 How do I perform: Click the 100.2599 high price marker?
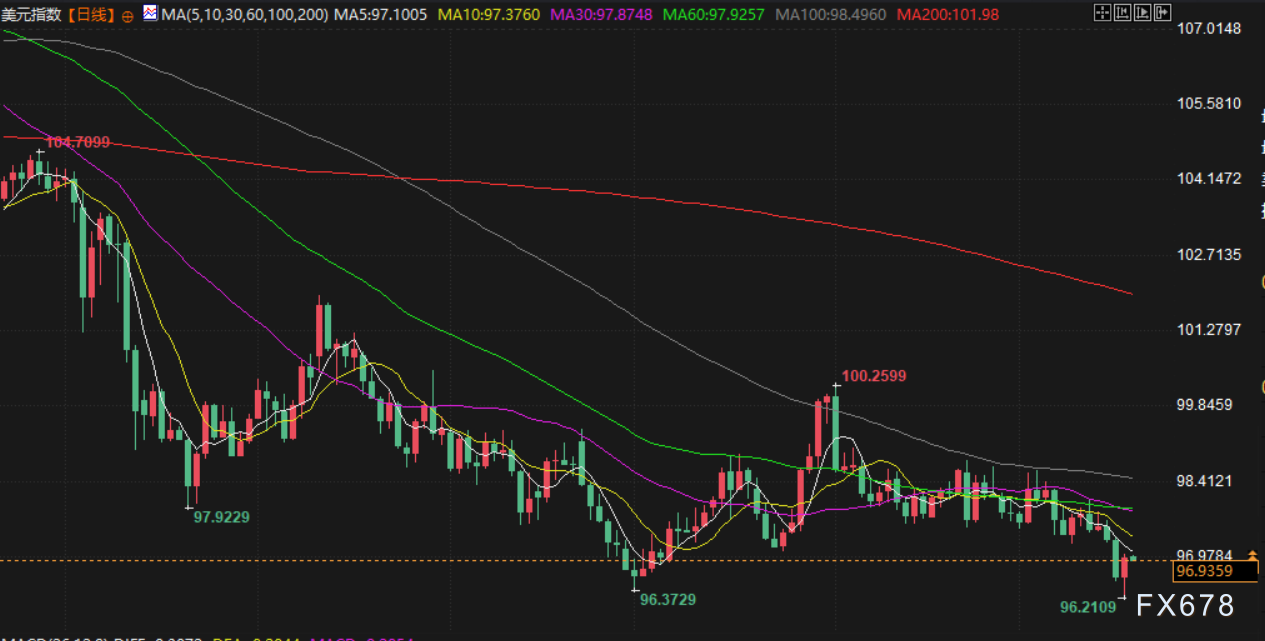point(873,376)
